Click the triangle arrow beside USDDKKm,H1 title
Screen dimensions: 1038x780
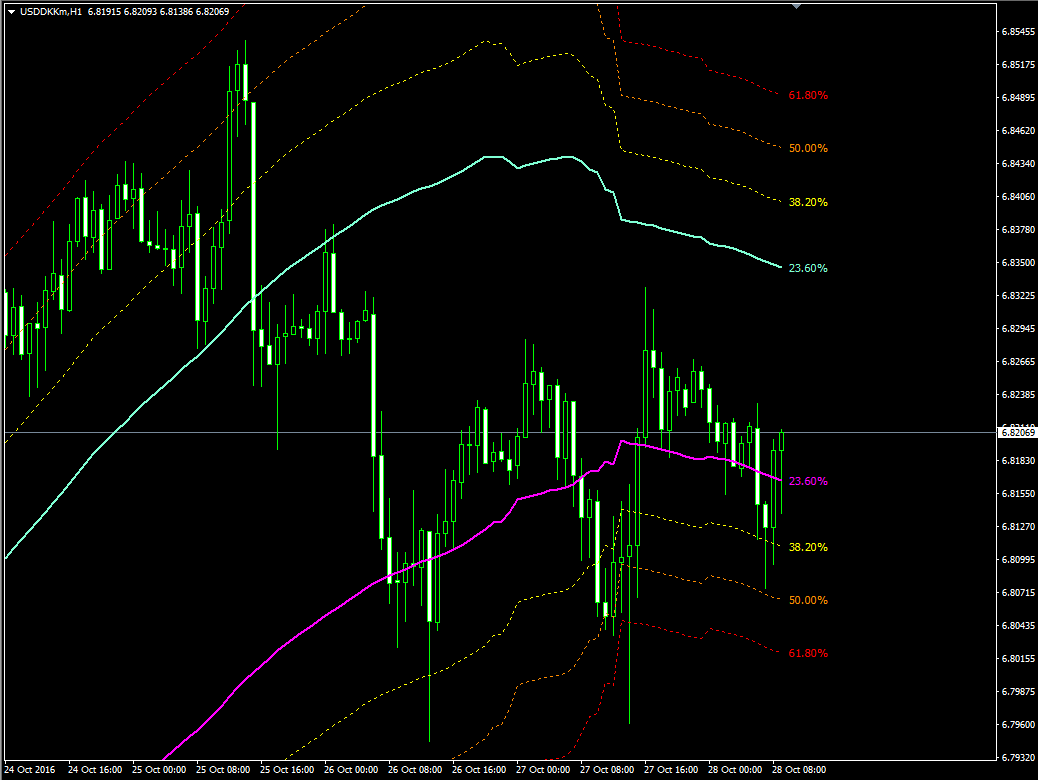(12, 12)
